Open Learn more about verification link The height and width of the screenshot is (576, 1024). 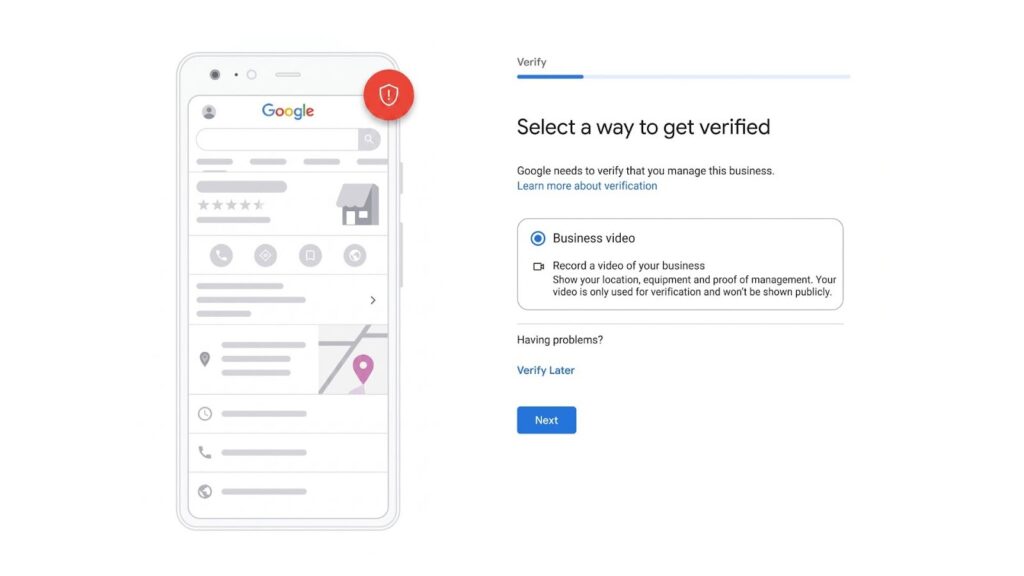587,186
